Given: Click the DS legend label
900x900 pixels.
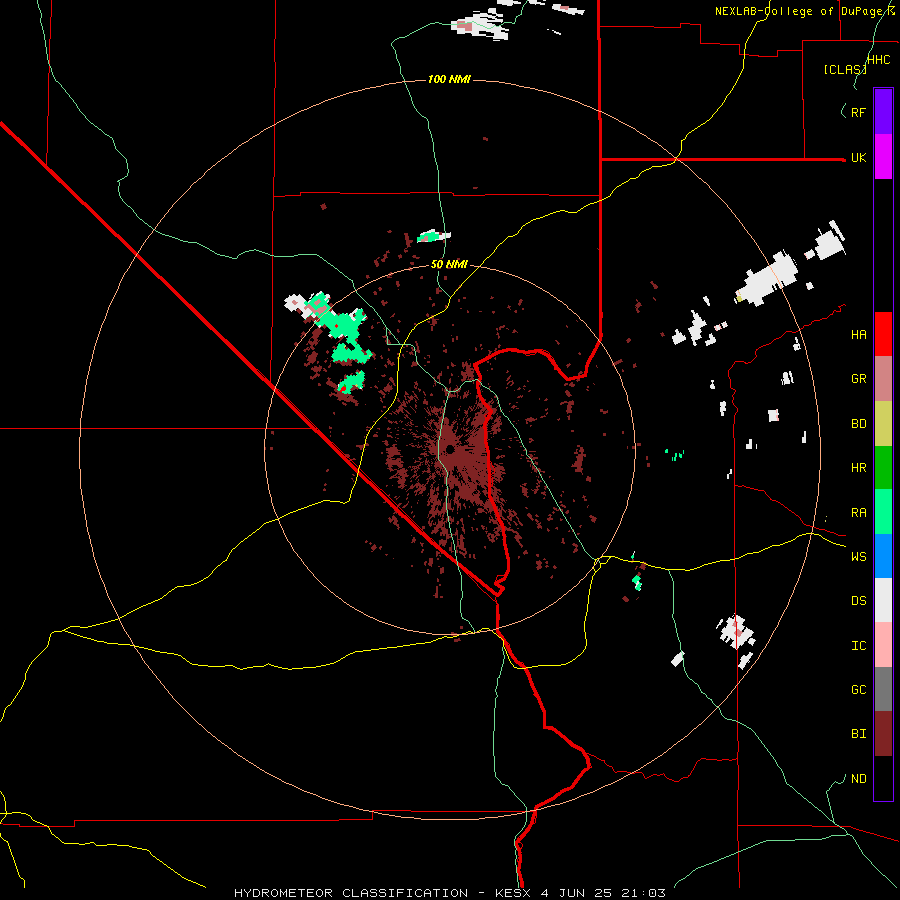Looking at the screenshot, I should 859,601.
